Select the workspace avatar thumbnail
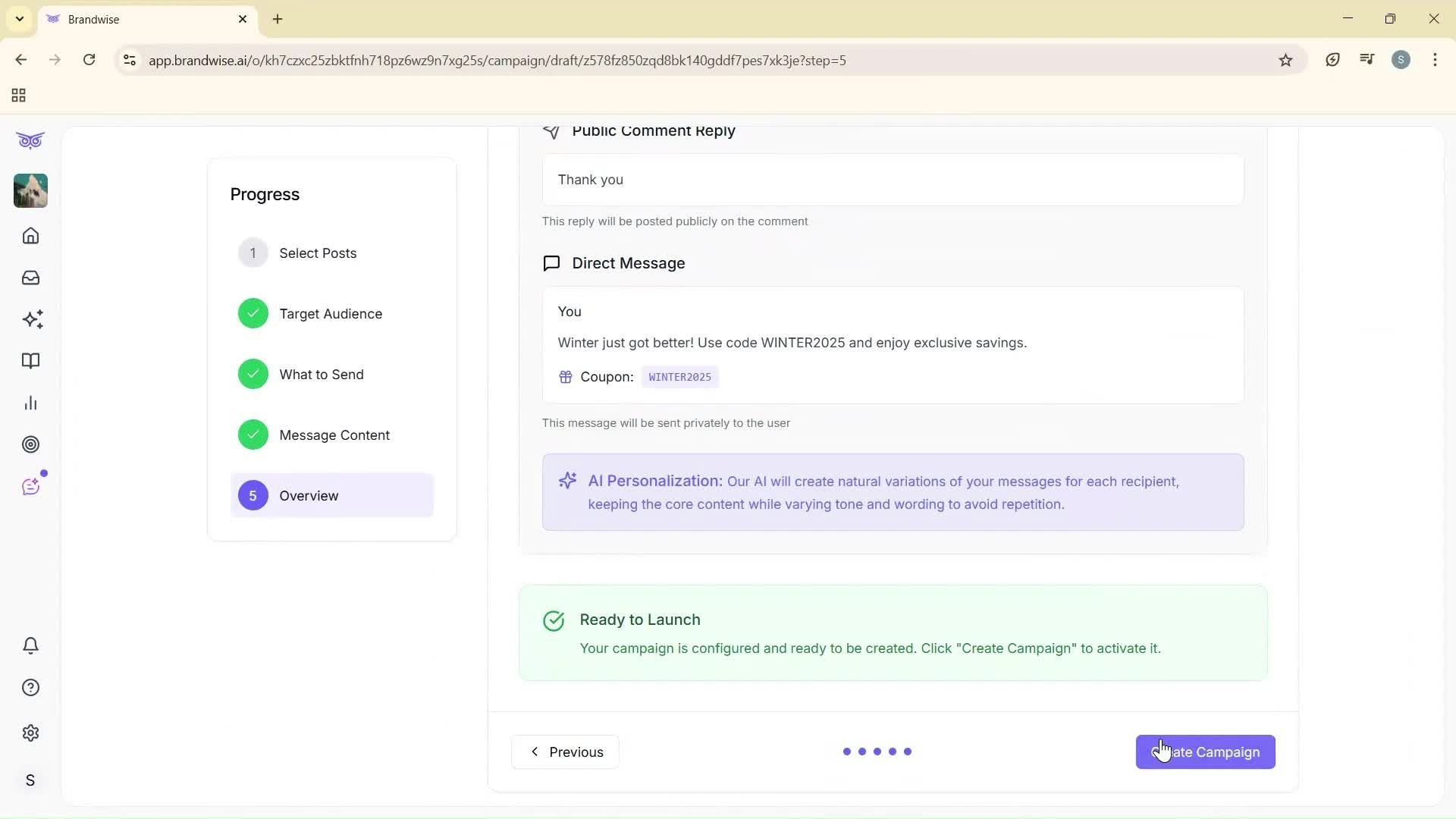This screenshot has width=1456, height=819. pyautogui.click(x=30, y=190)
